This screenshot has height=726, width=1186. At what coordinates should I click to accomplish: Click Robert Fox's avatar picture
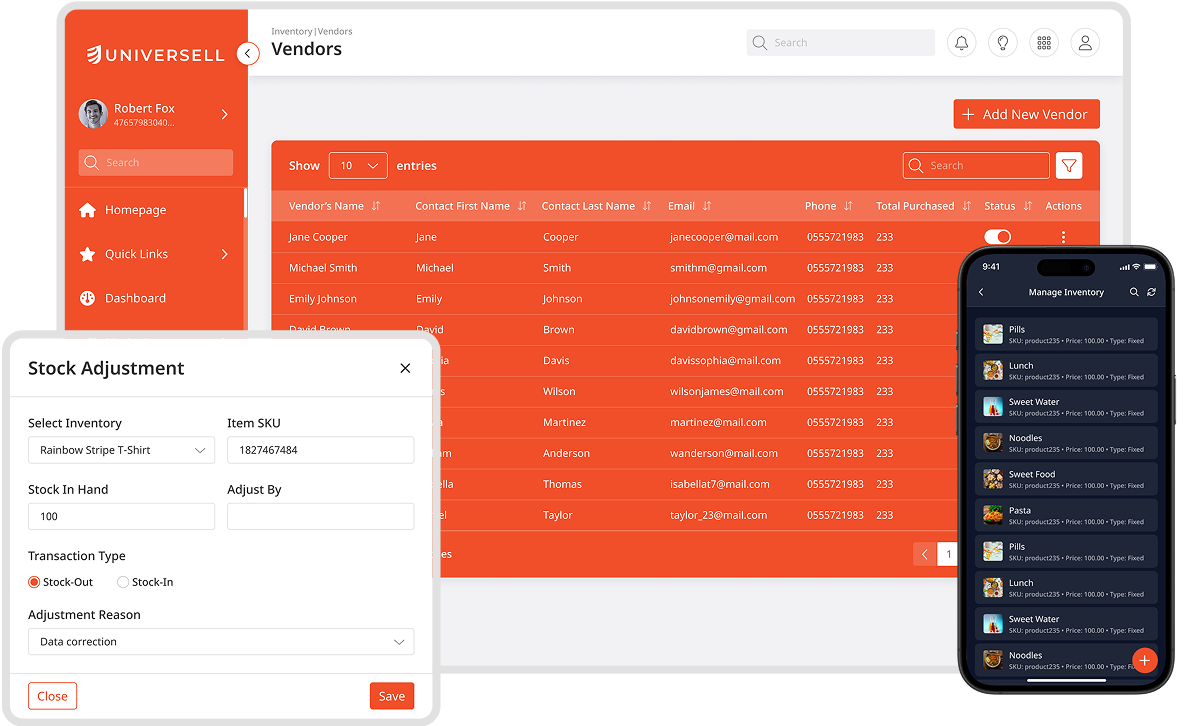(93, 114)
